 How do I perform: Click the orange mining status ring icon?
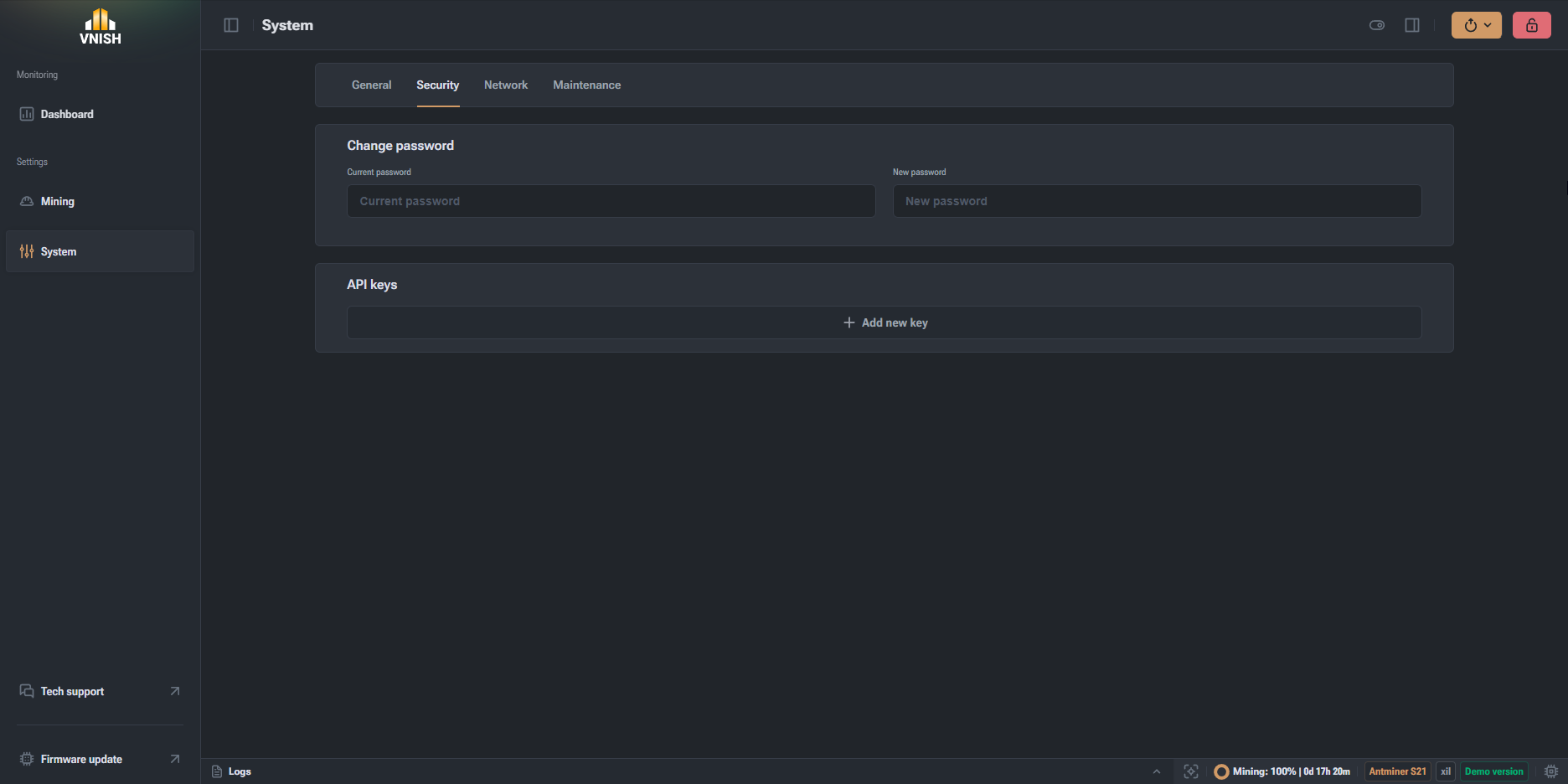(1221, 771)
